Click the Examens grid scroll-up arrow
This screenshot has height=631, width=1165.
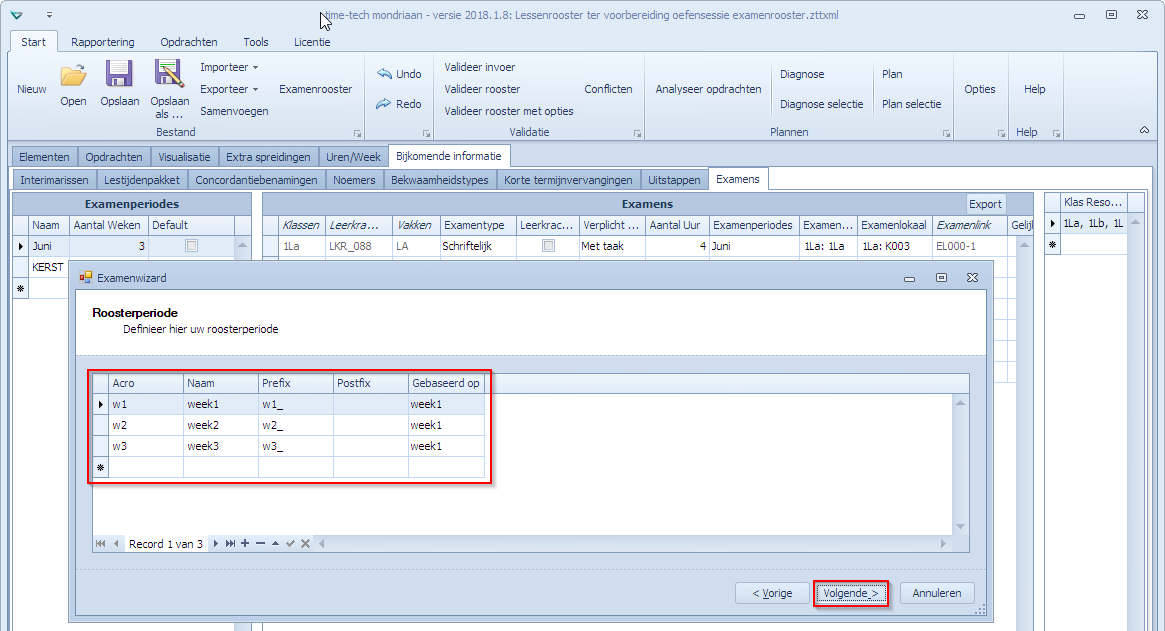1024,245
